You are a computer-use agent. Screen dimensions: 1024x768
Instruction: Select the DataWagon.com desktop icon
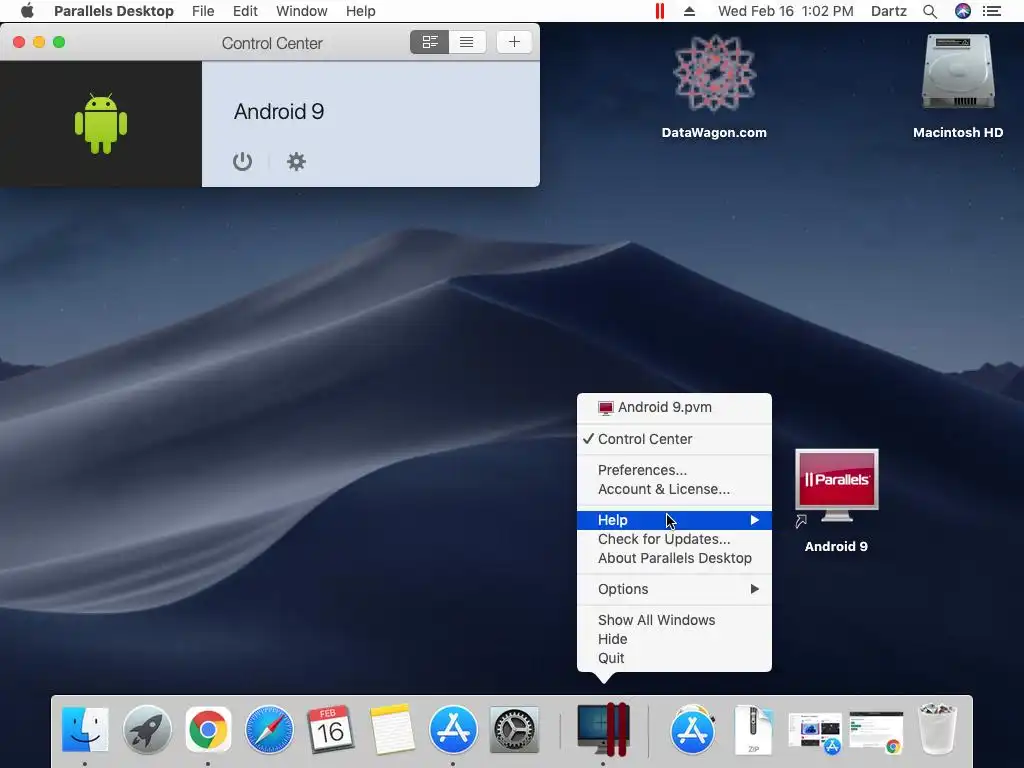pos(714,86)
